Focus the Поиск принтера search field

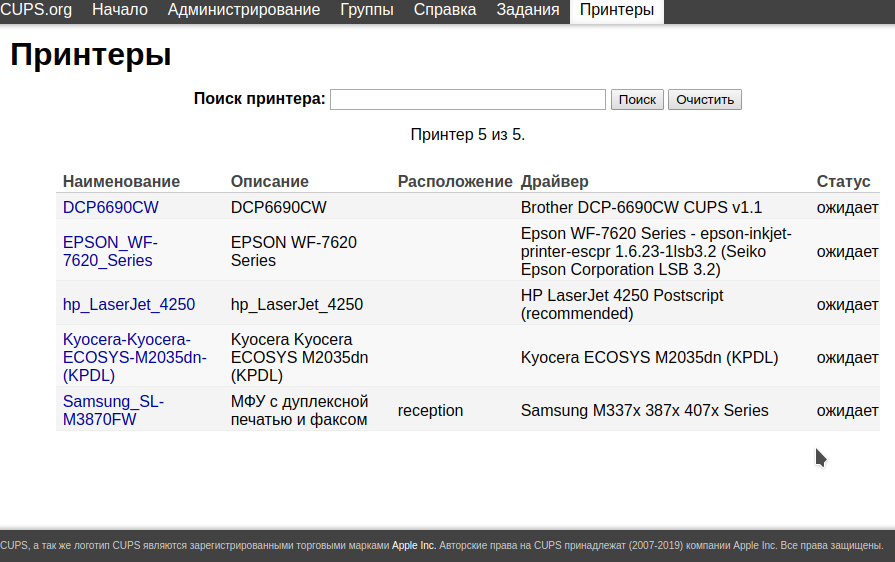tap(467, 99)
